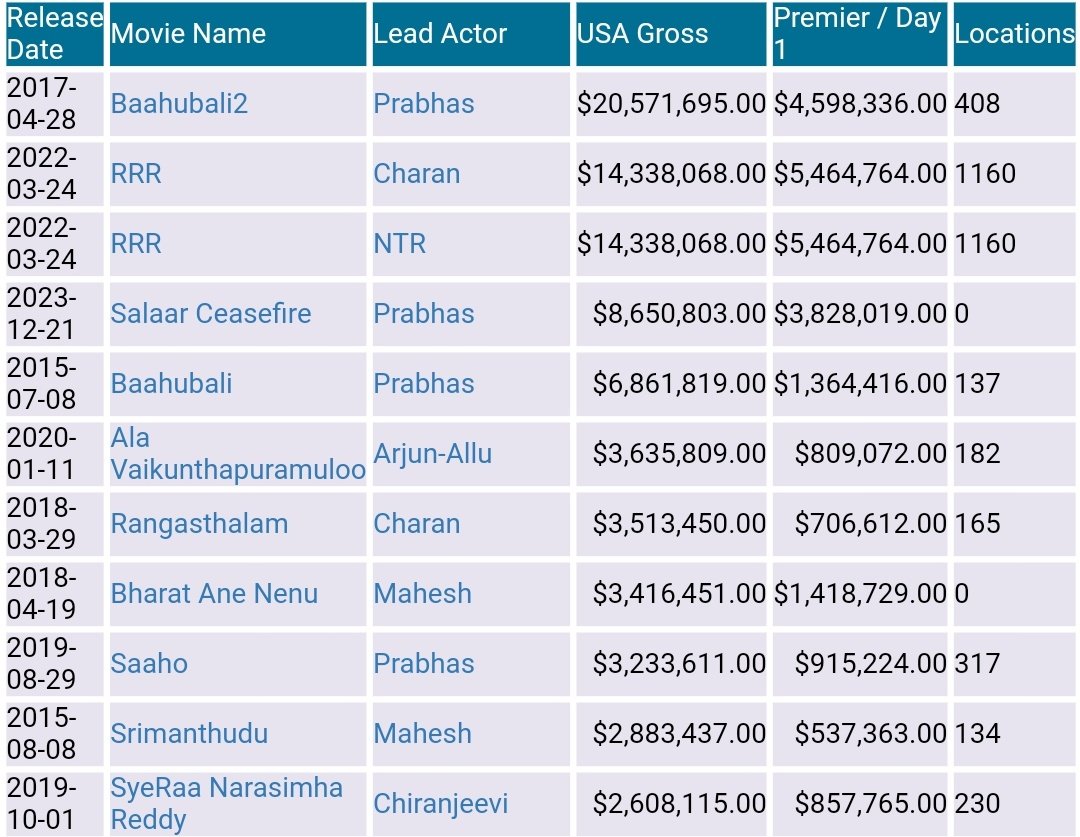Sort by the Release Date column header
The height and width of the screenshot is (837, 1080).
[x=54, y=34]
